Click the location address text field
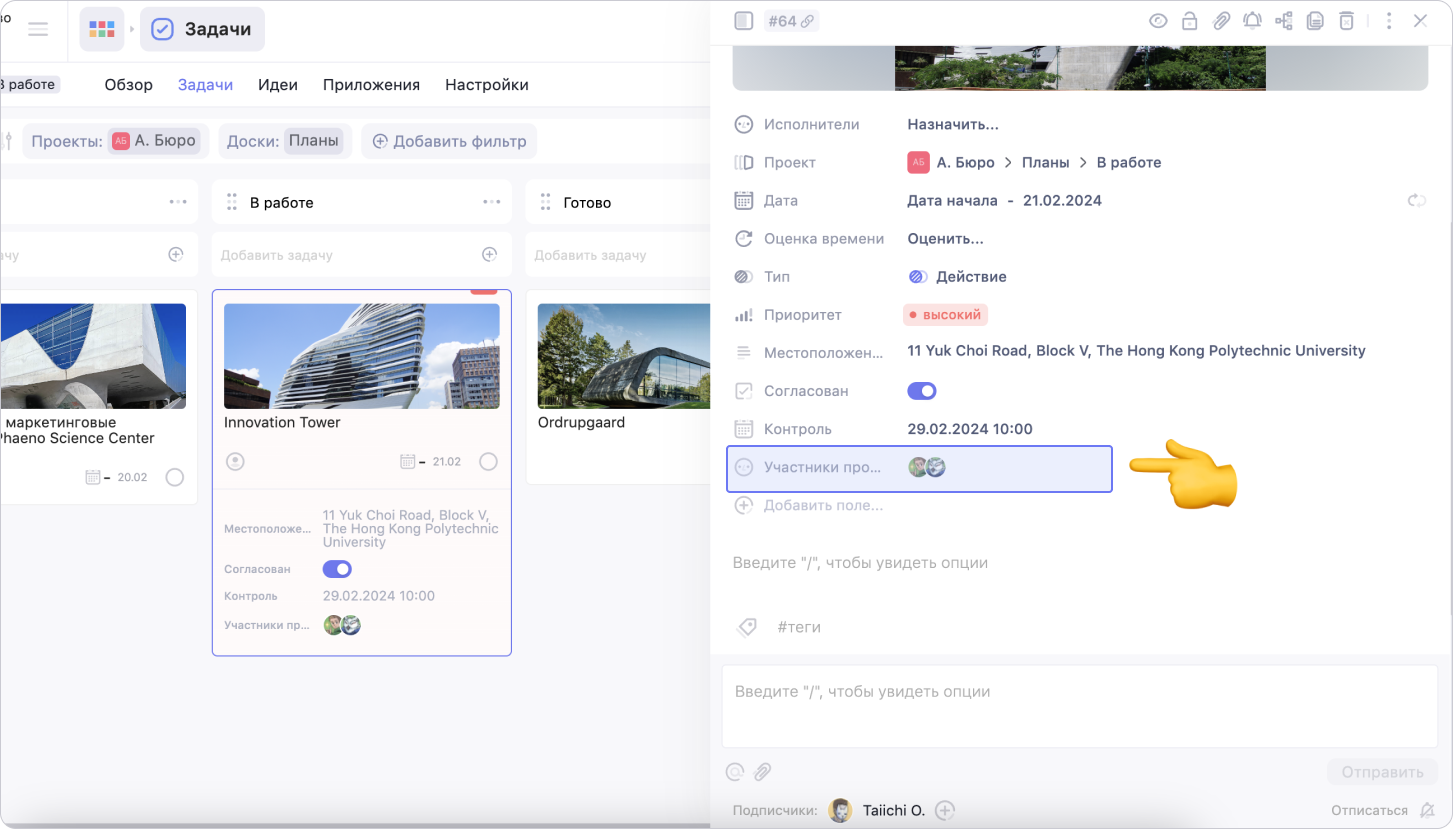Image resolution: width=1453 pixels, height=829 pixels. point(1136,351)
